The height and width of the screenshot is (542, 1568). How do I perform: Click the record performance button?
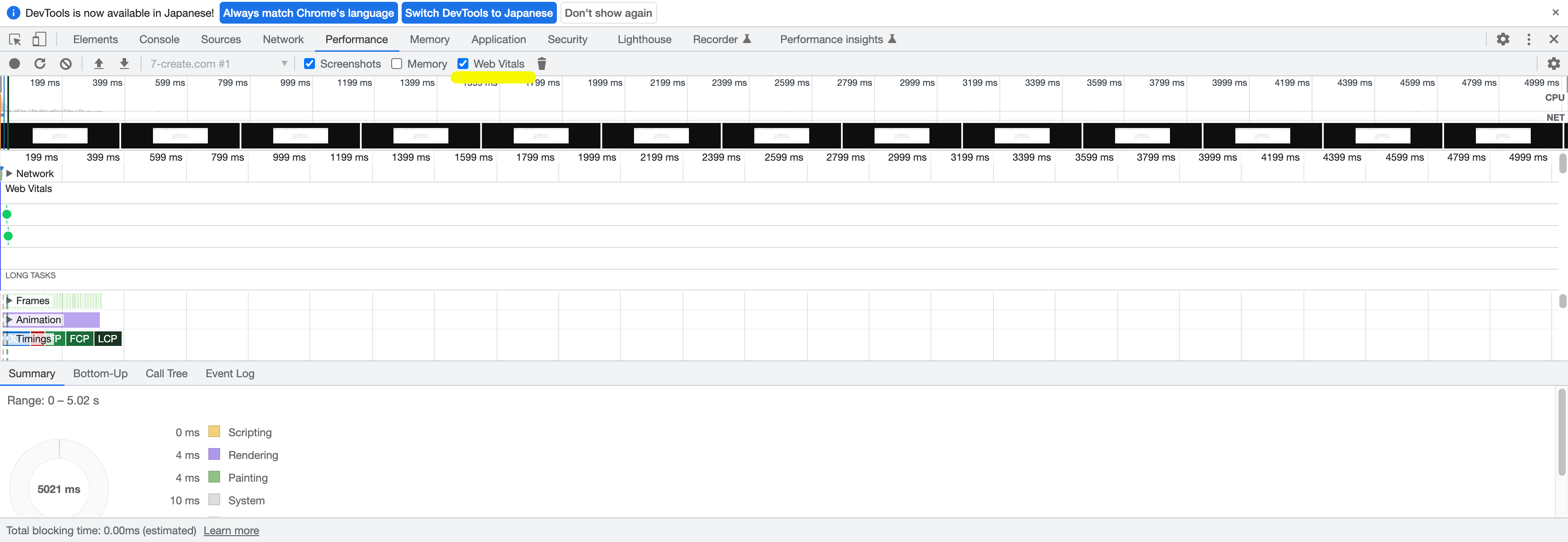coord(15,64)
